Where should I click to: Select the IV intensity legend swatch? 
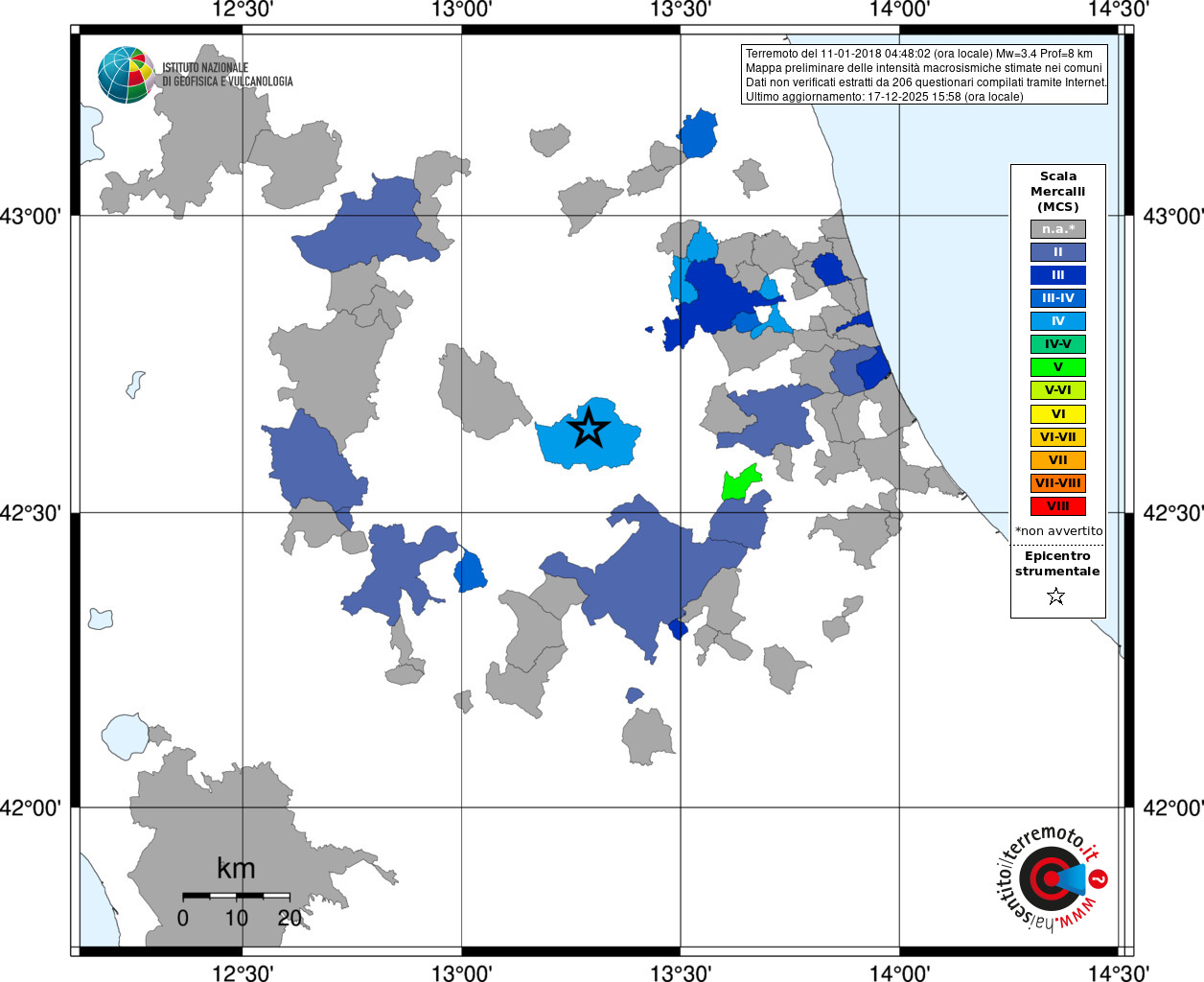point(1058,321)
